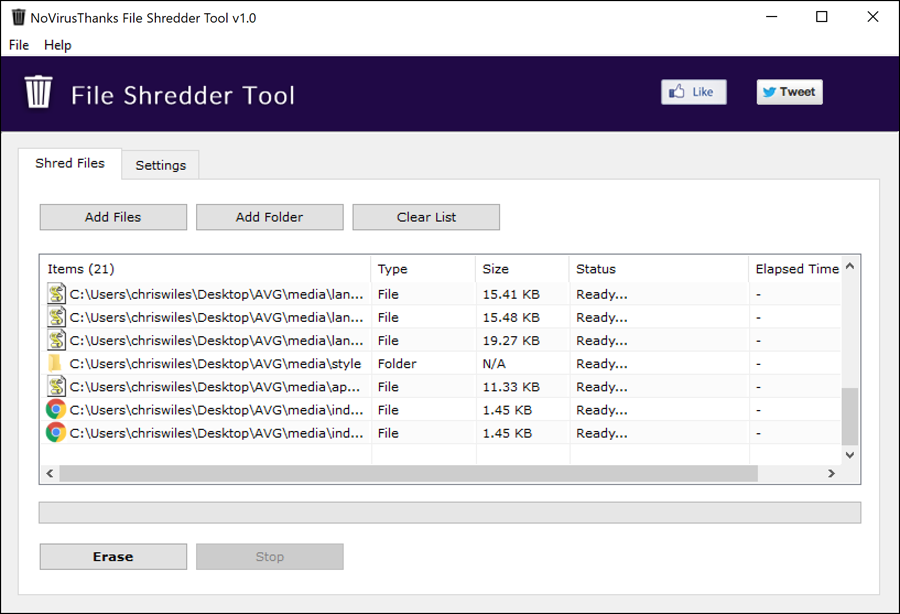The image size is (900, 614).
Task: Click the horizontal scrollbar right arrow
Action: [x=831, y=473]
